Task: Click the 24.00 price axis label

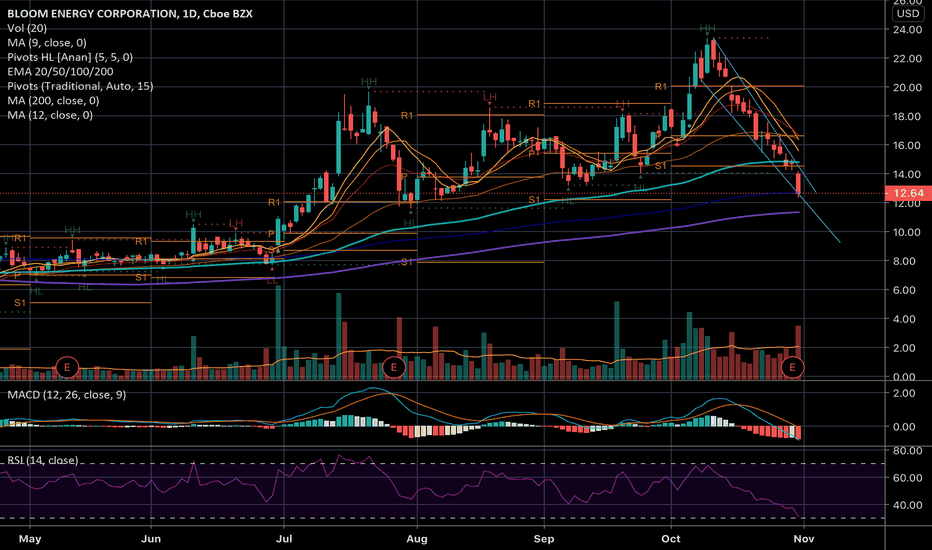Action: pos(908,29)
